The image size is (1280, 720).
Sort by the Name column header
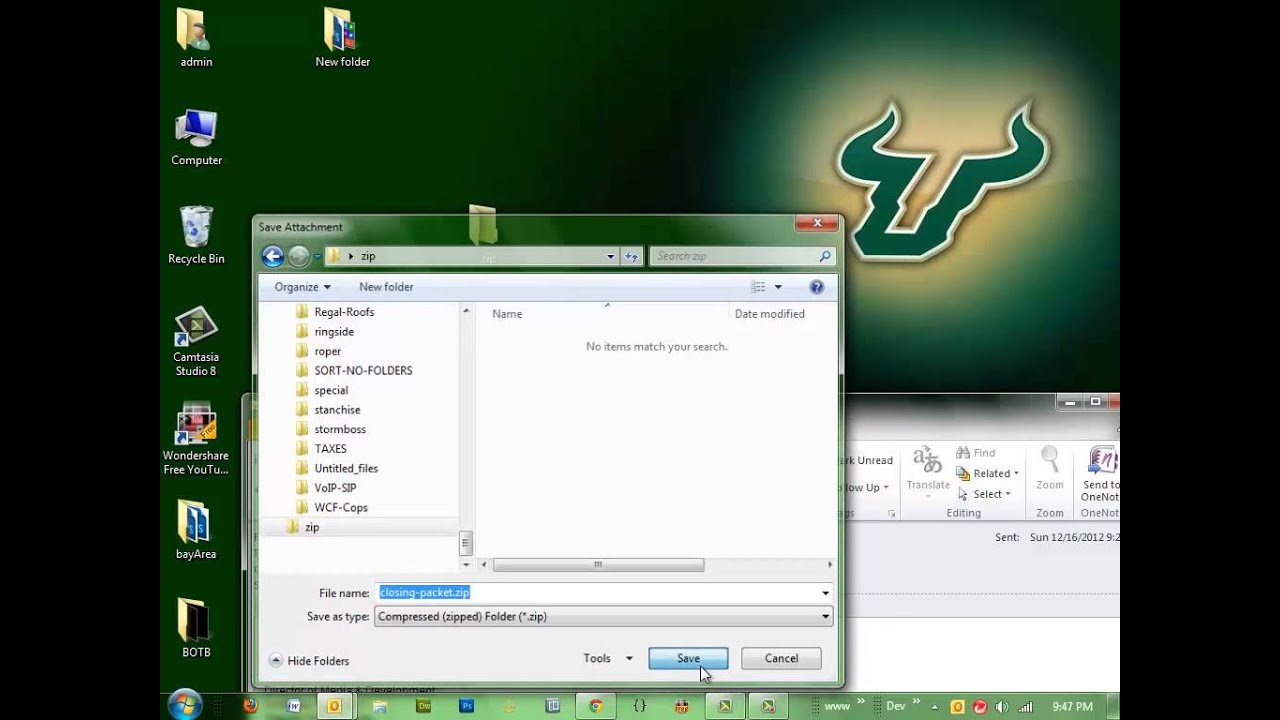(x=507, y=314)
